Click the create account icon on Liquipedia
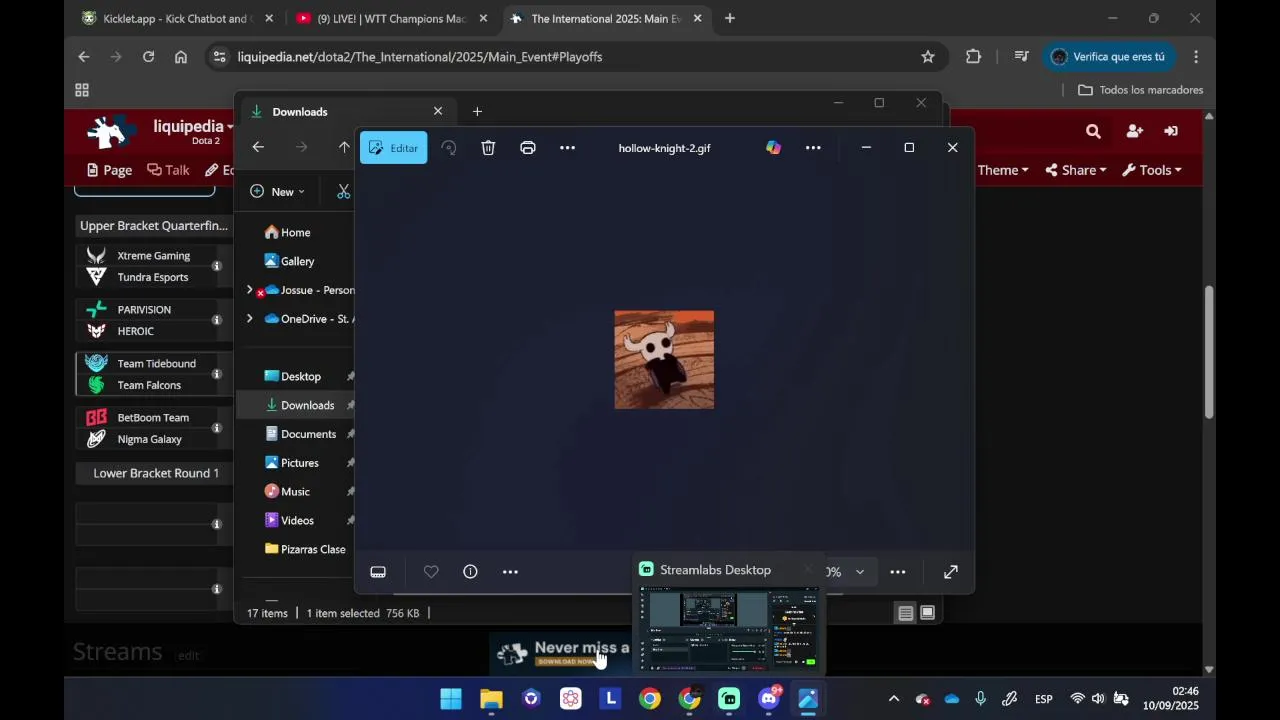The height and width of the screenshot is (720, 1280). click(1134, 131)
